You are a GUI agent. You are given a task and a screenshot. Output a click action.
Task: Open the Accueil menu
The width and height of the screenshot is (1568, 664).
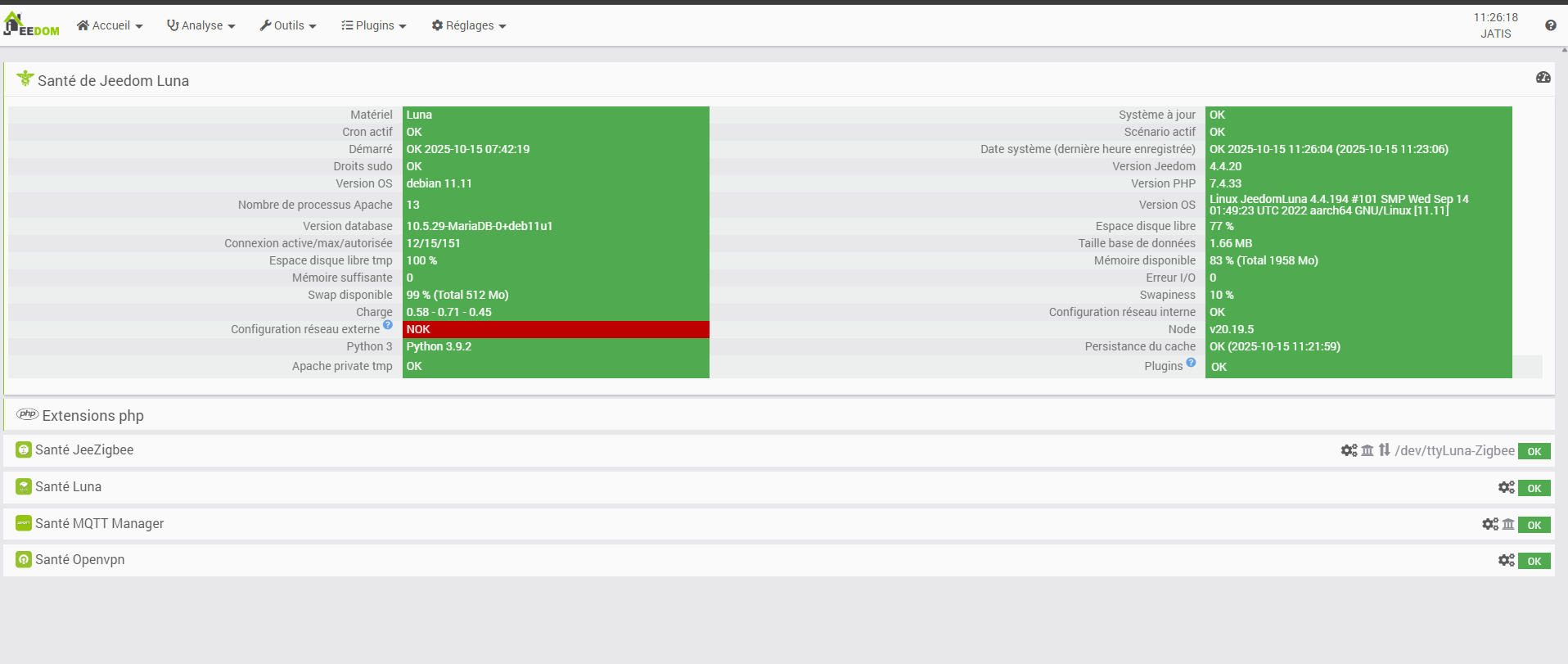[110, 25]
